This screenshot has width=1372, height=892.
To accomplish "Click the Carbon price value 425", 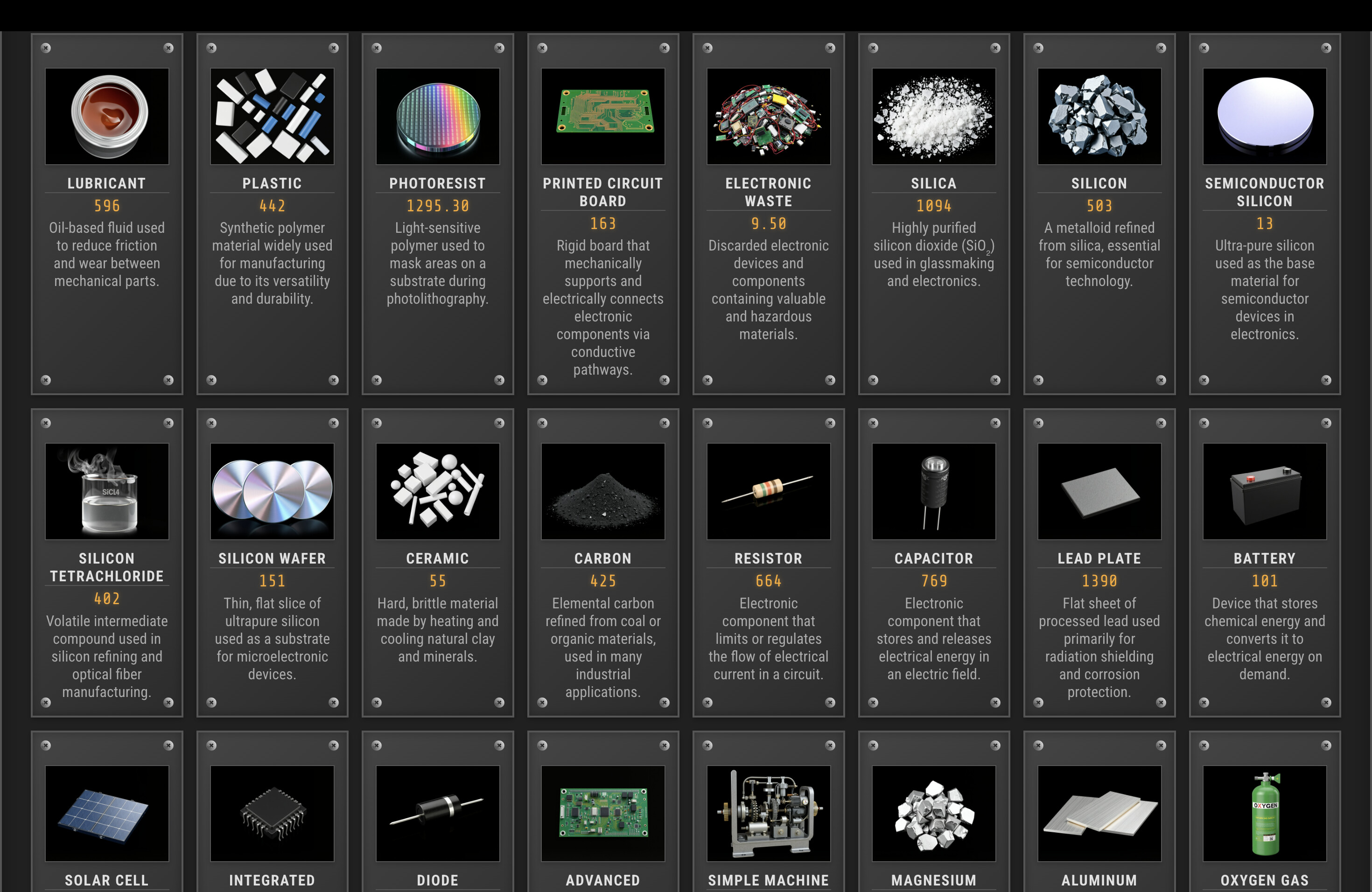I will point(603,581).
